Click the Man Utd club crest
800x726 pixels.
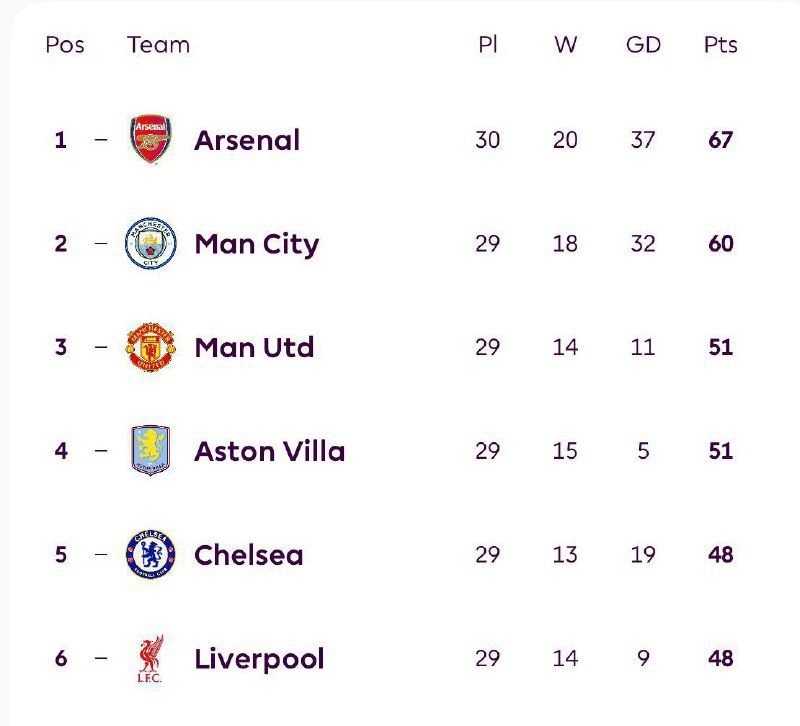click(151, 348)
